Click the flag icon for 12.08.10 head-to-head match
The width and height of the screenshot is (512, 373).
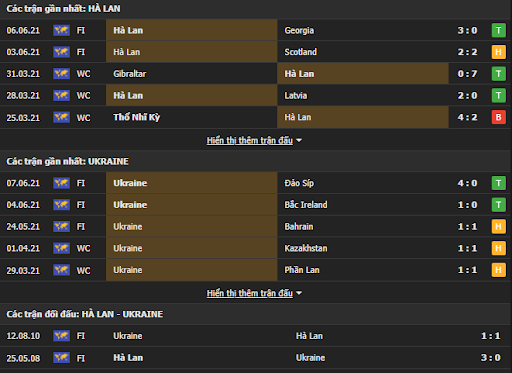click(61, 336)
